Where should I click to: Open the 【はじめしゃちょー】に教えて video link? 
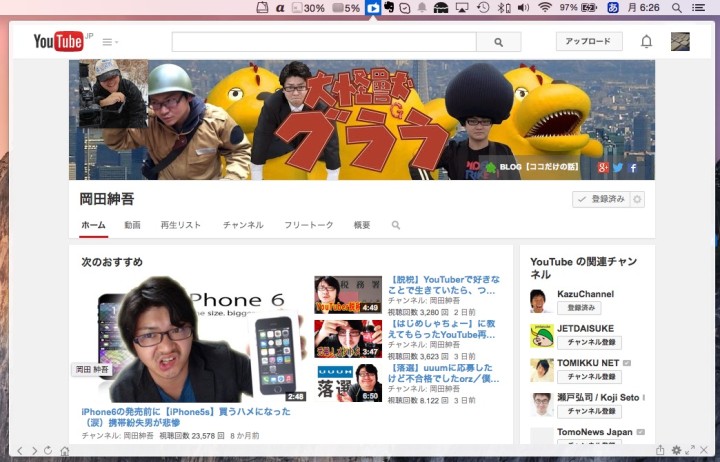tap(442, 329)
